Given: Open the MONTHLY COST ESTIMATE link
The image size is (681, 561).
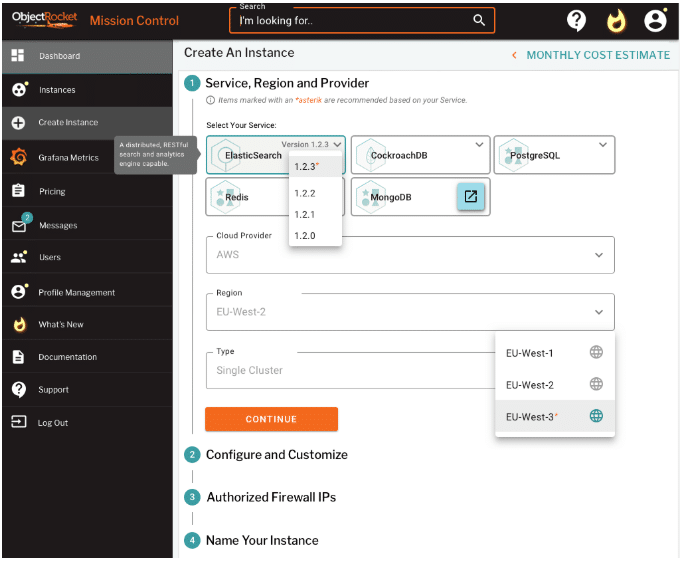Looking at the screenshot, I should click(x=598, y=55).
